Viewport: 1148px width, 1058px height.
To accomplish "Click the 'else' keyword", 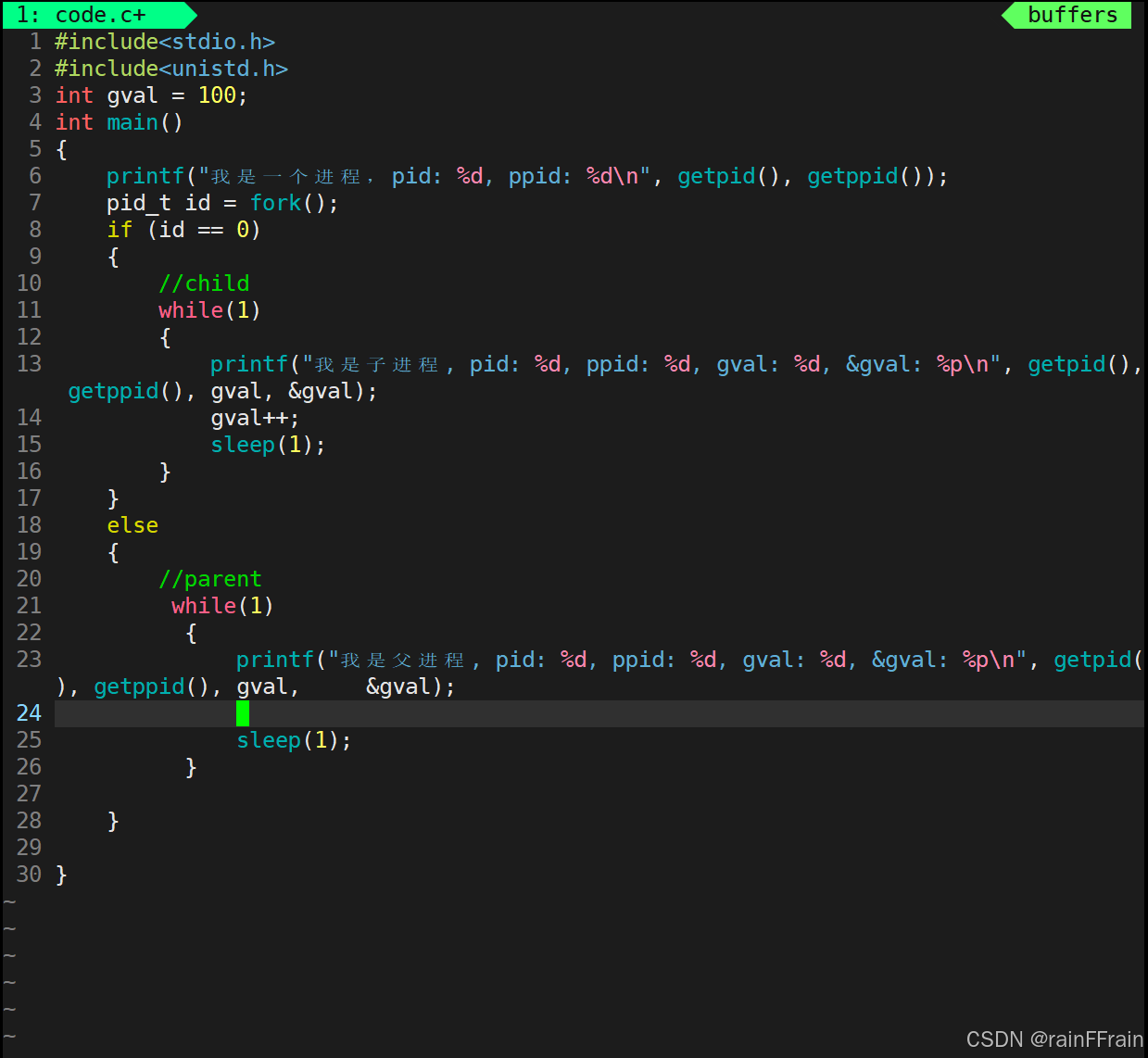I will [x=132, y=525].
